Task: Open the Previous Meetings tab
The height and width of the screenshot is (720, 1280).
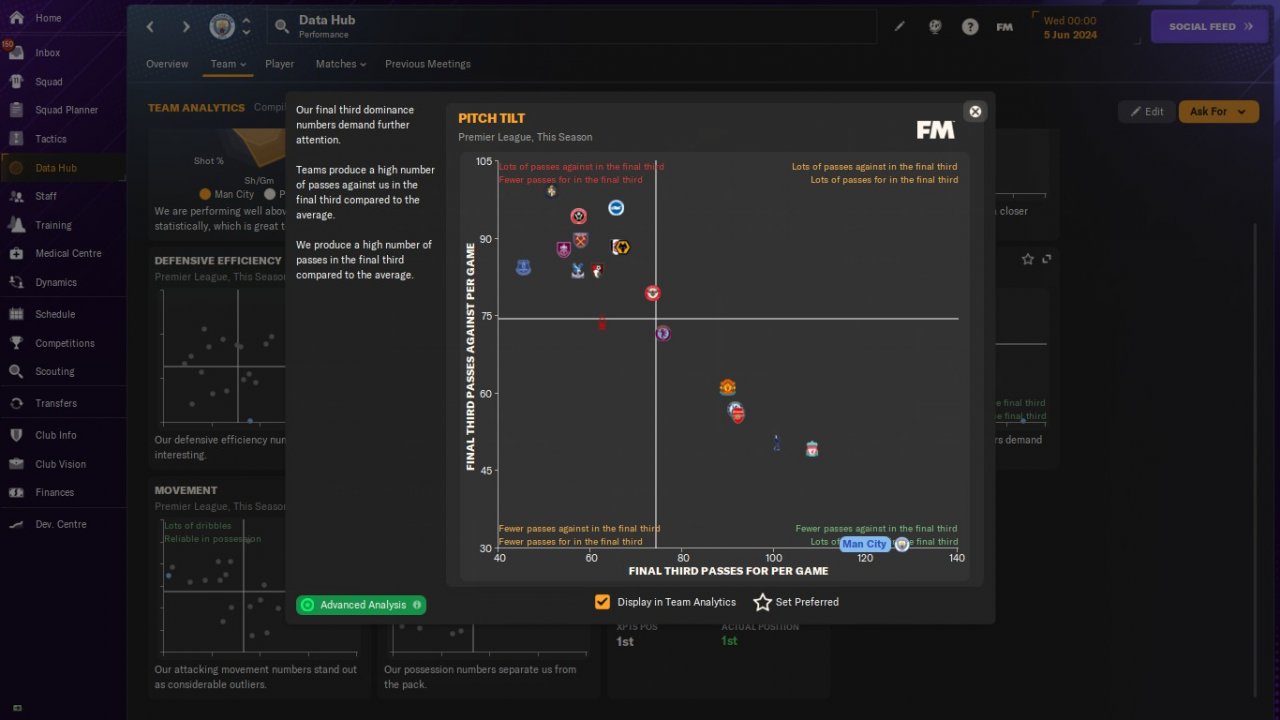Action: pos(428,64)
